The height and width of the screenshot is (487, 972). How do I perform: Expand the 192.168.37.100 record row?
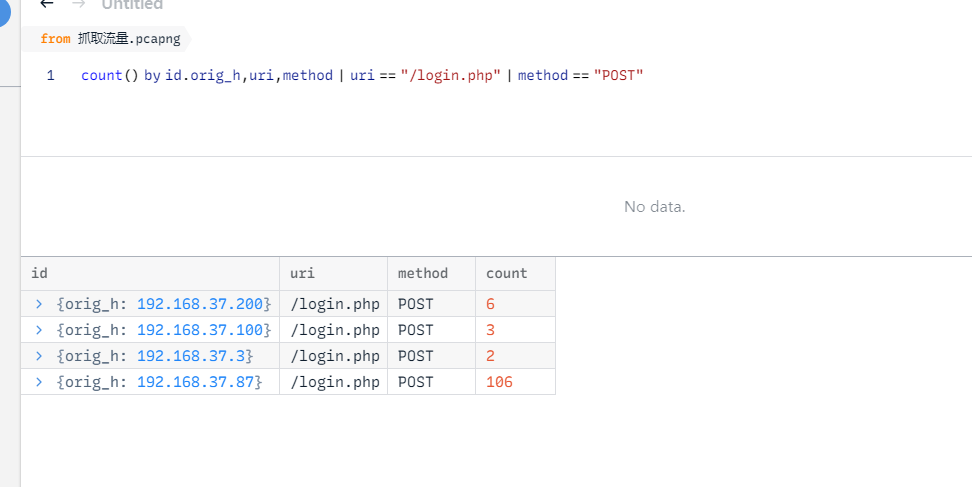pos(39,330)
